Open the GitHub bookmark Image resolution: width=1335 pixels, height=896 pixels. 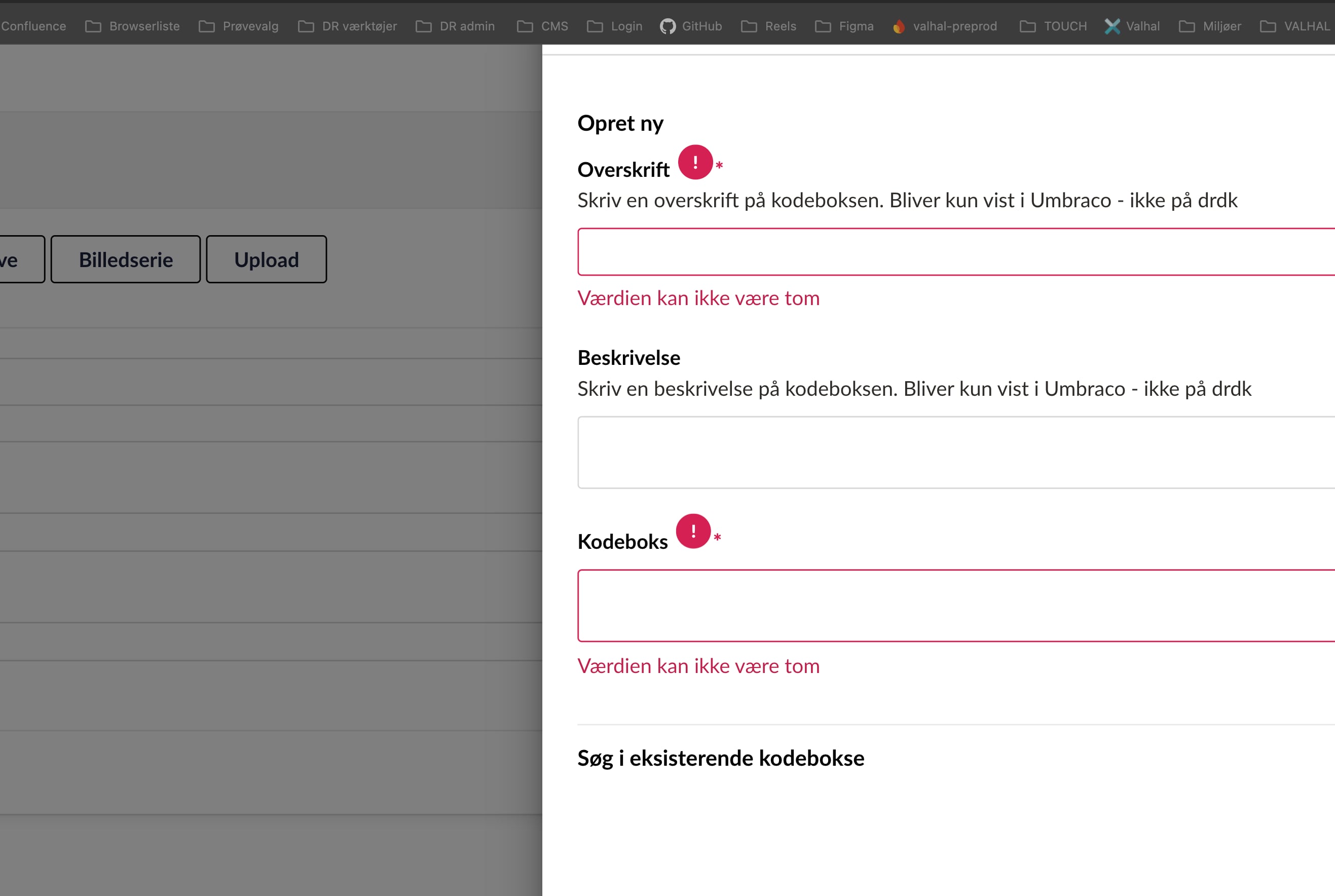[x=691, y=26]
